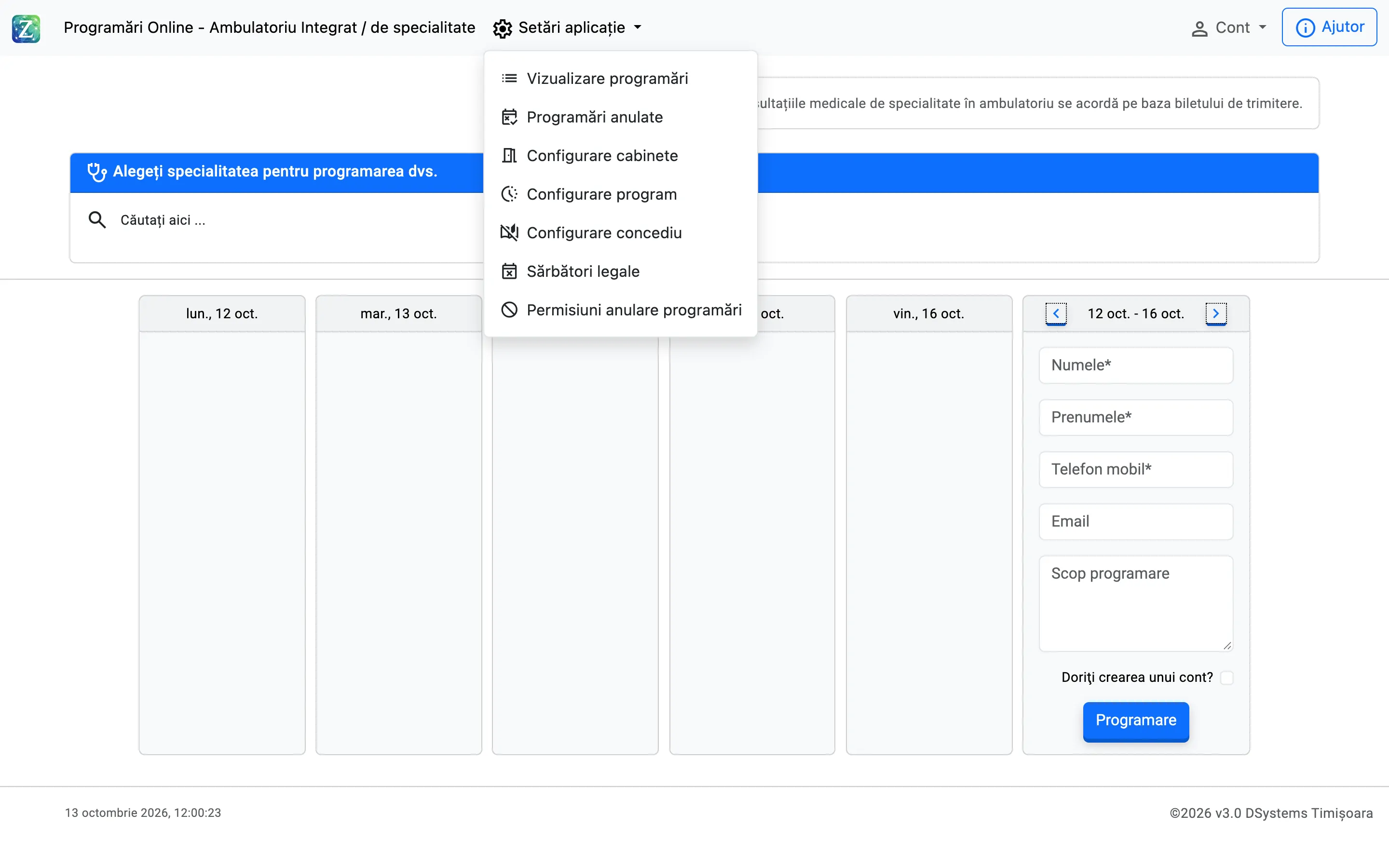Click the door icon beside Configurare cabinete
The width and height of the screenshot is (1389, 868).
click(509, 156)
